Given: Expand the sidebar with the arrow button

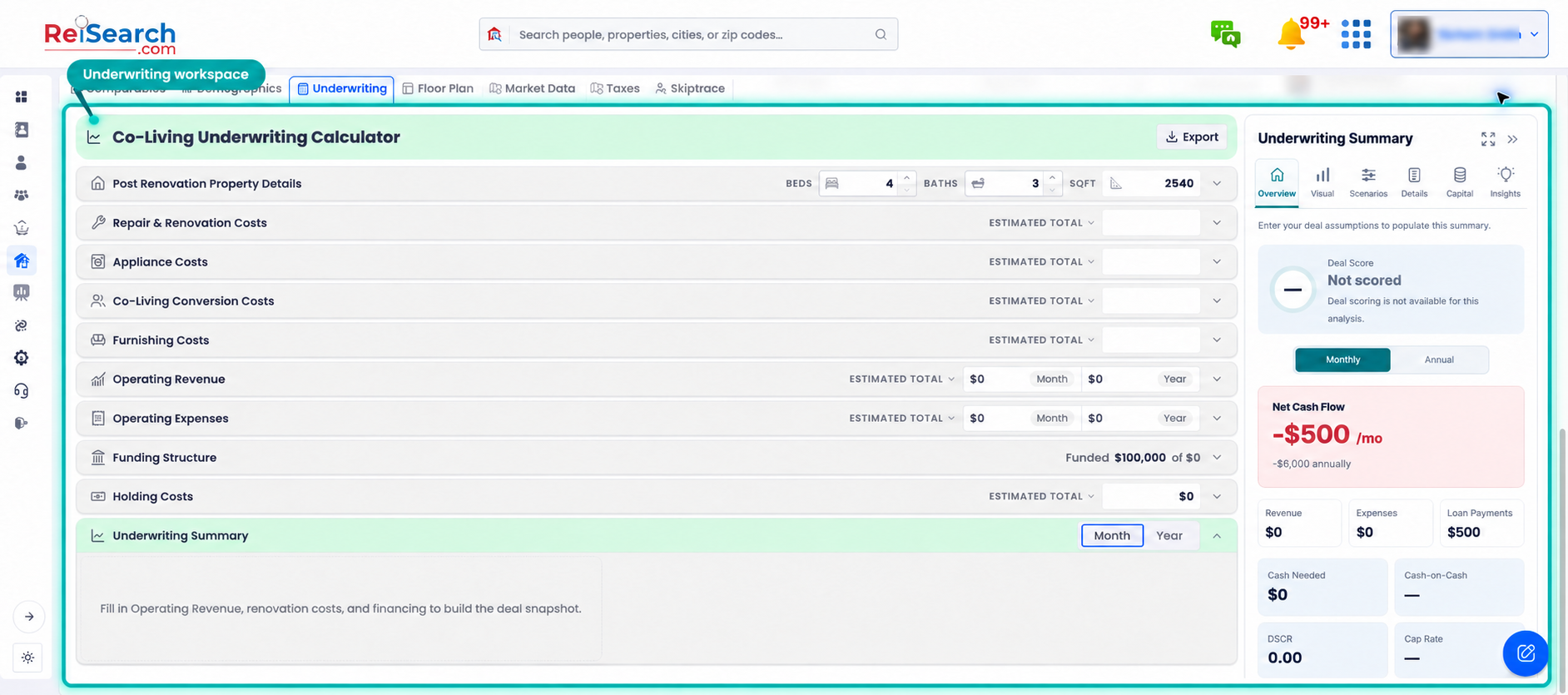Looking at the screenshot, I should (x=29, y=617).
